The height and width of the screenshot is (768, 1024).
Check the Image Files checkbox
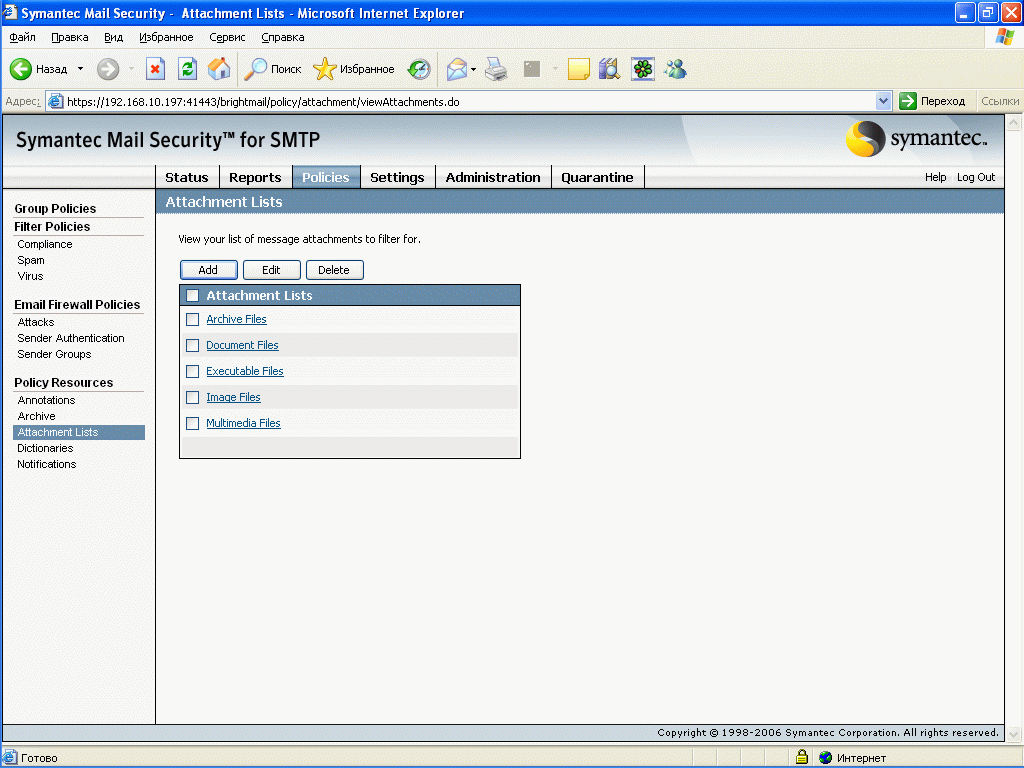193,398
